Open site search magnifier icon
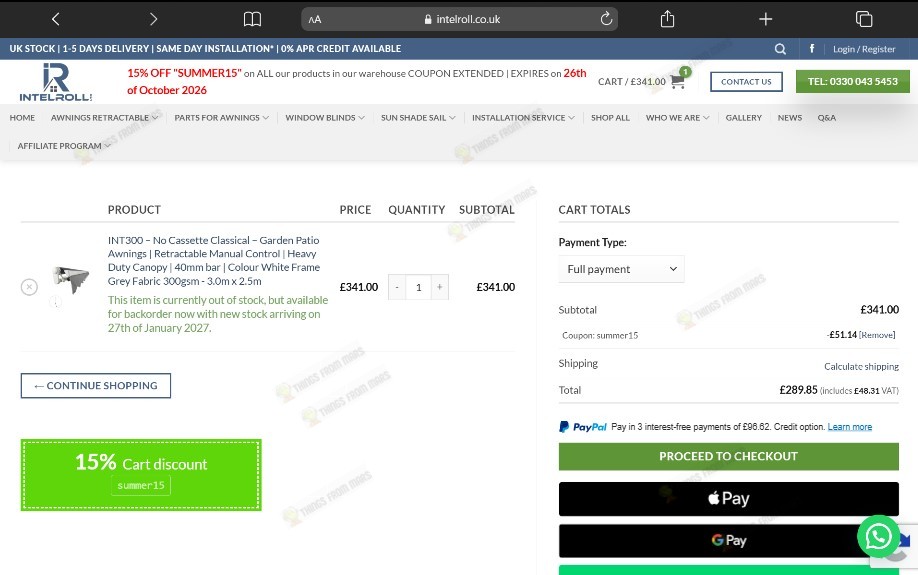 (x=780, y=49)
